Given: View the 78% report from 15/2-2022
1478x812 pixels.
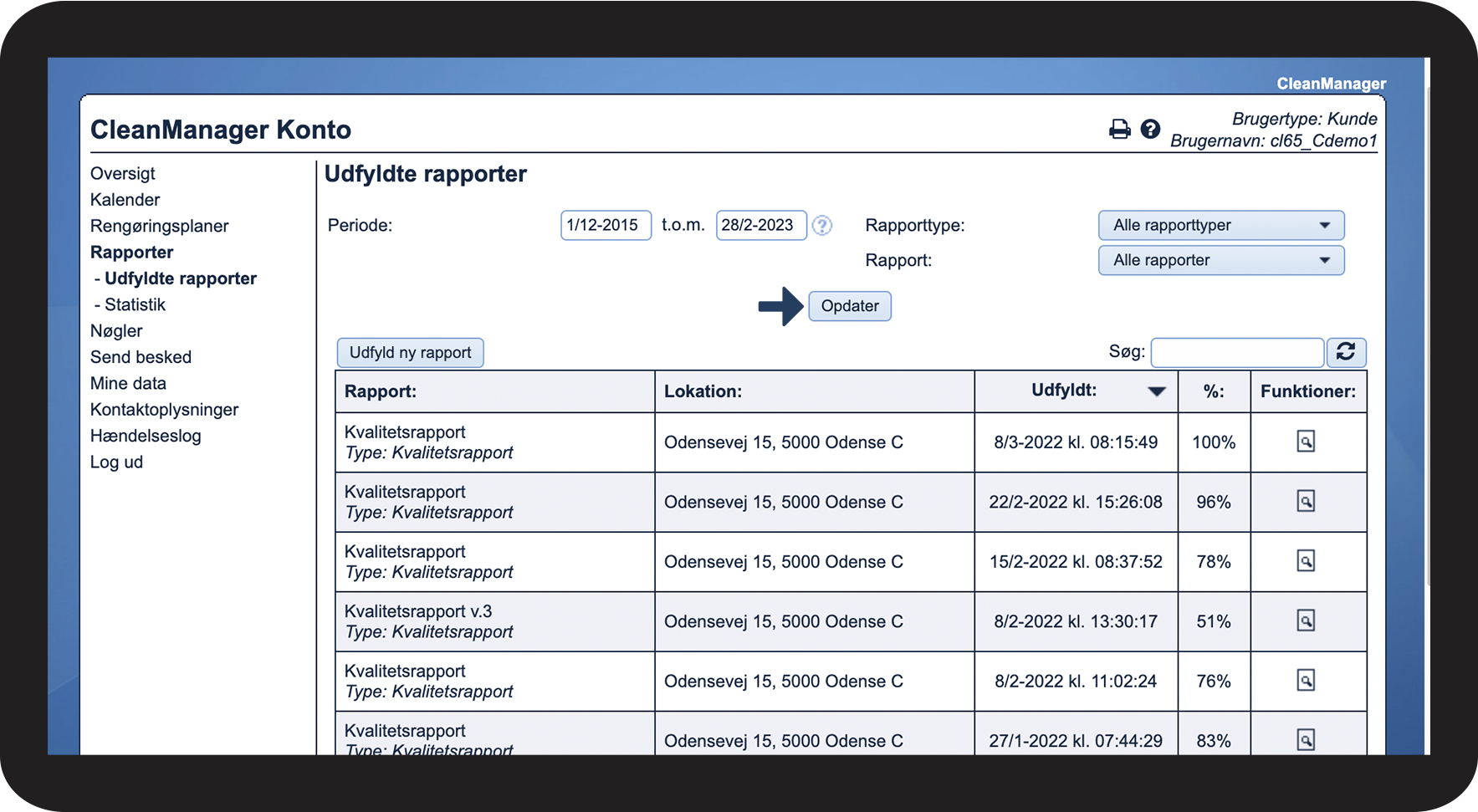Looking at the screenshot, I should tap(1305, 561).
